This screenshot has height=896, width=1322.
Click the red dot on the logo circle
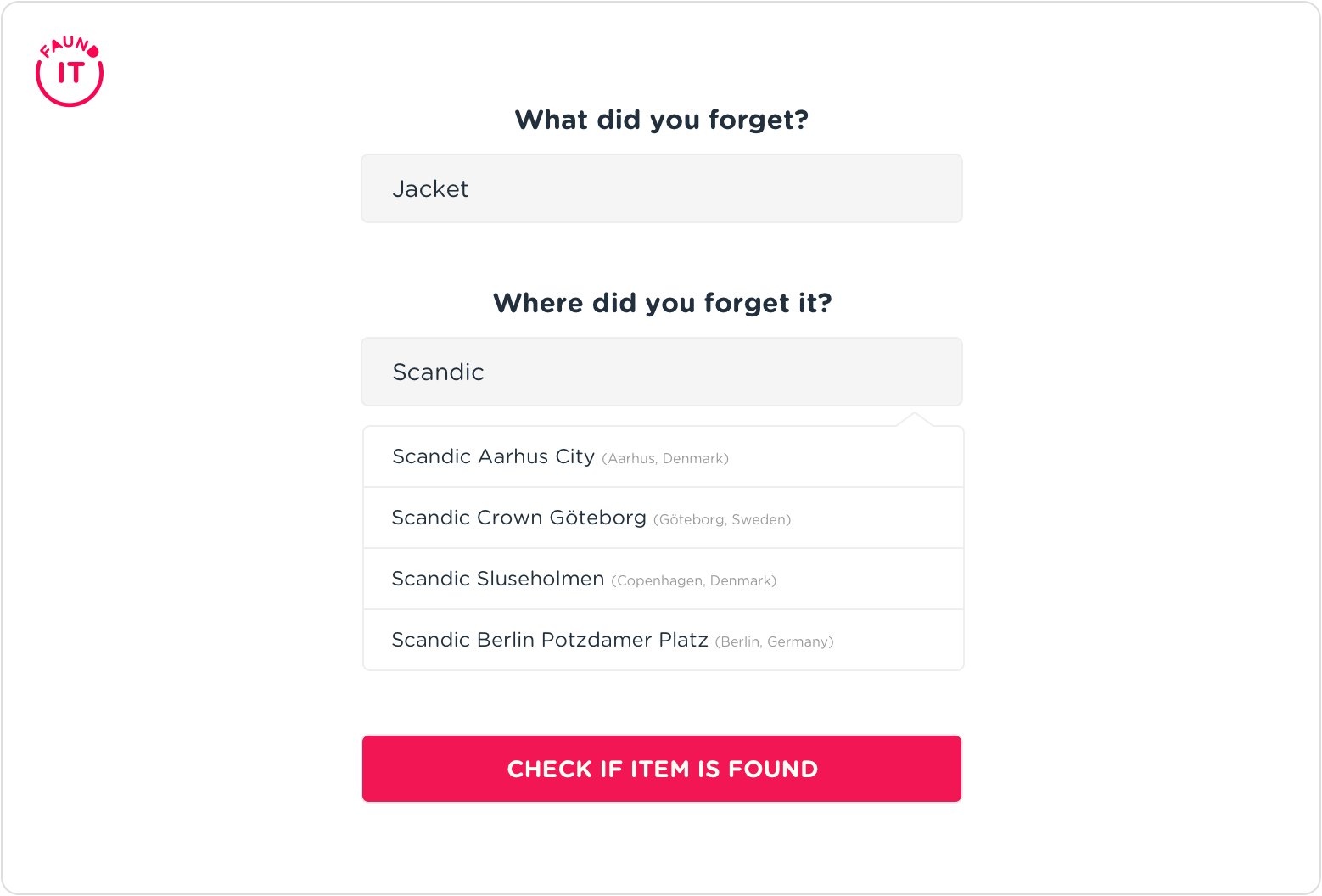pyautogui.click(x=93, y=52)
